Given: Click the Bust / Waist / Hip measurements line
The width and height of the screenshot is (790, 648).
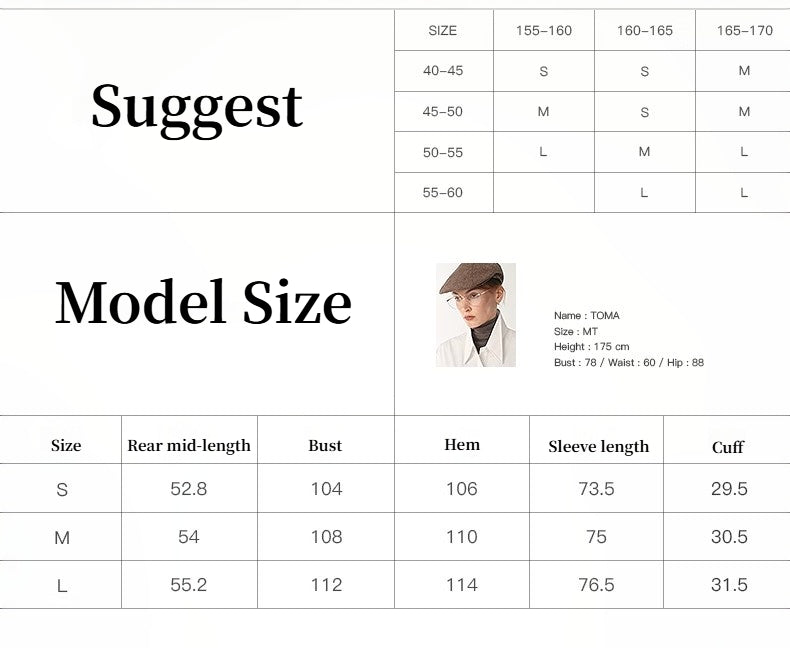Looking at the screenshot, I should pyautogui.click(x=629, y=363).
